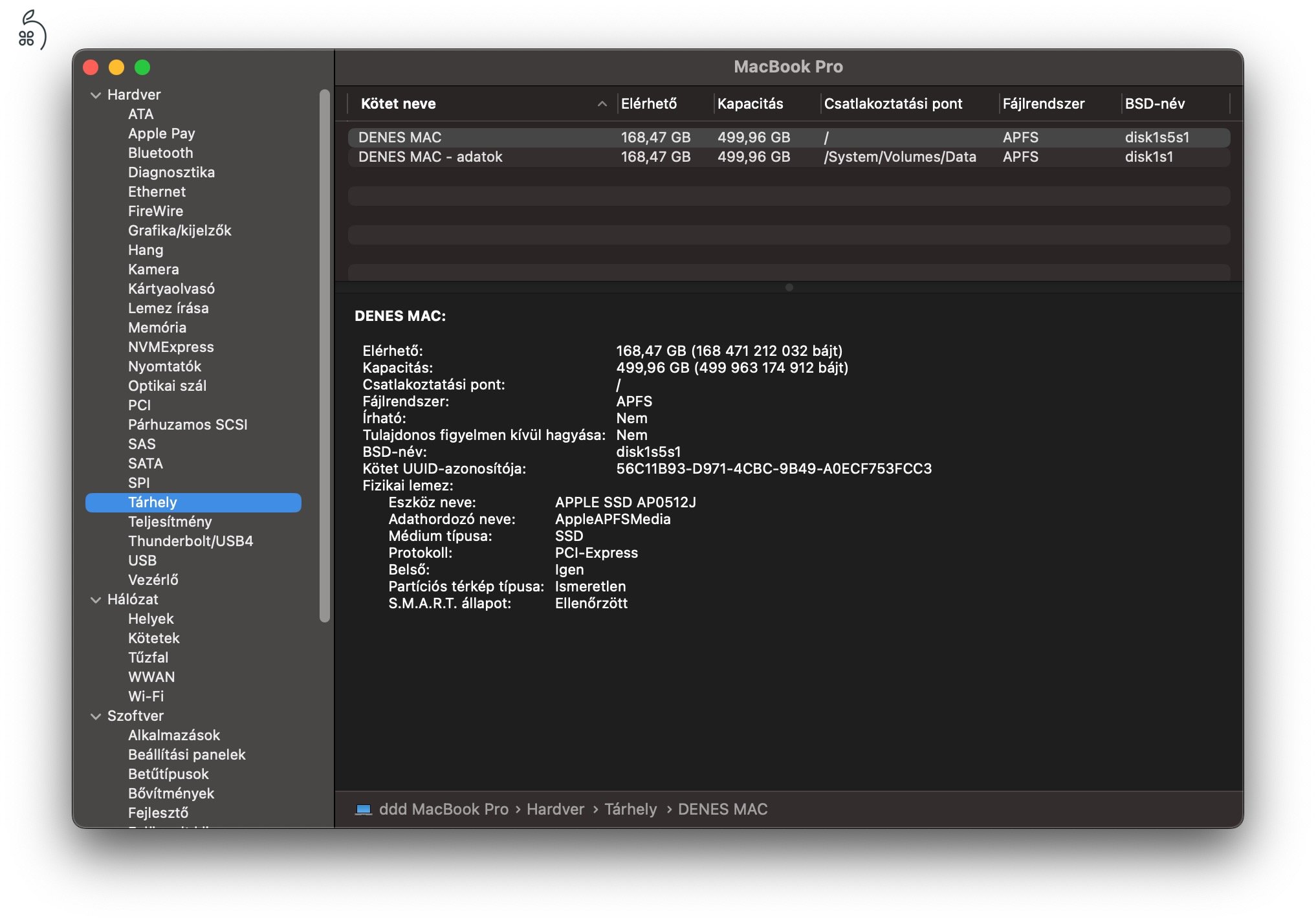This screenshot has width=1316, height=924.
Task: Collapse the Hardver section
Action: point(94,94)
